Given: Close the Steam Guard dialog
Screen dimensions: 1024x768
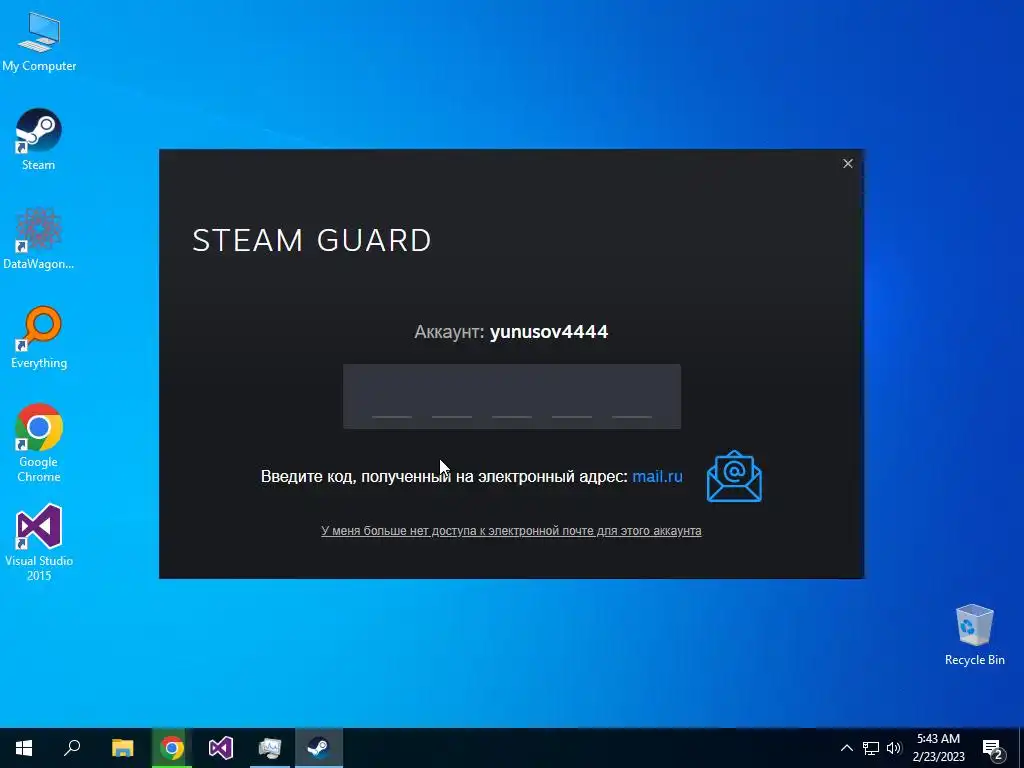Looking at the screenshot, I should click(x=848, y=163).
